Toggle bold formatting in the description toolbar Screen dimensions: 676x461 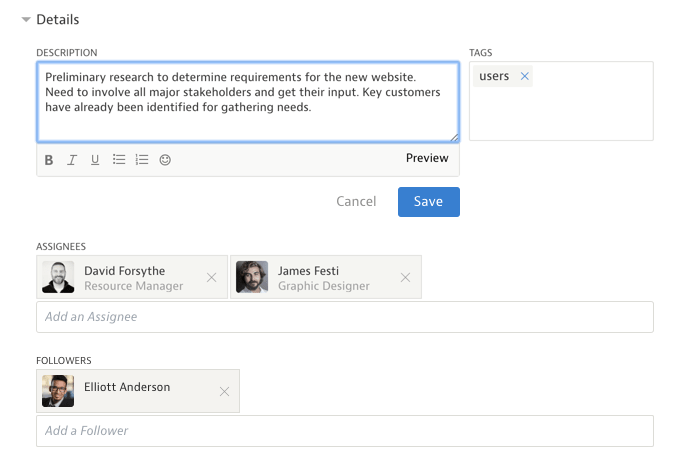[x=49, y=160]
